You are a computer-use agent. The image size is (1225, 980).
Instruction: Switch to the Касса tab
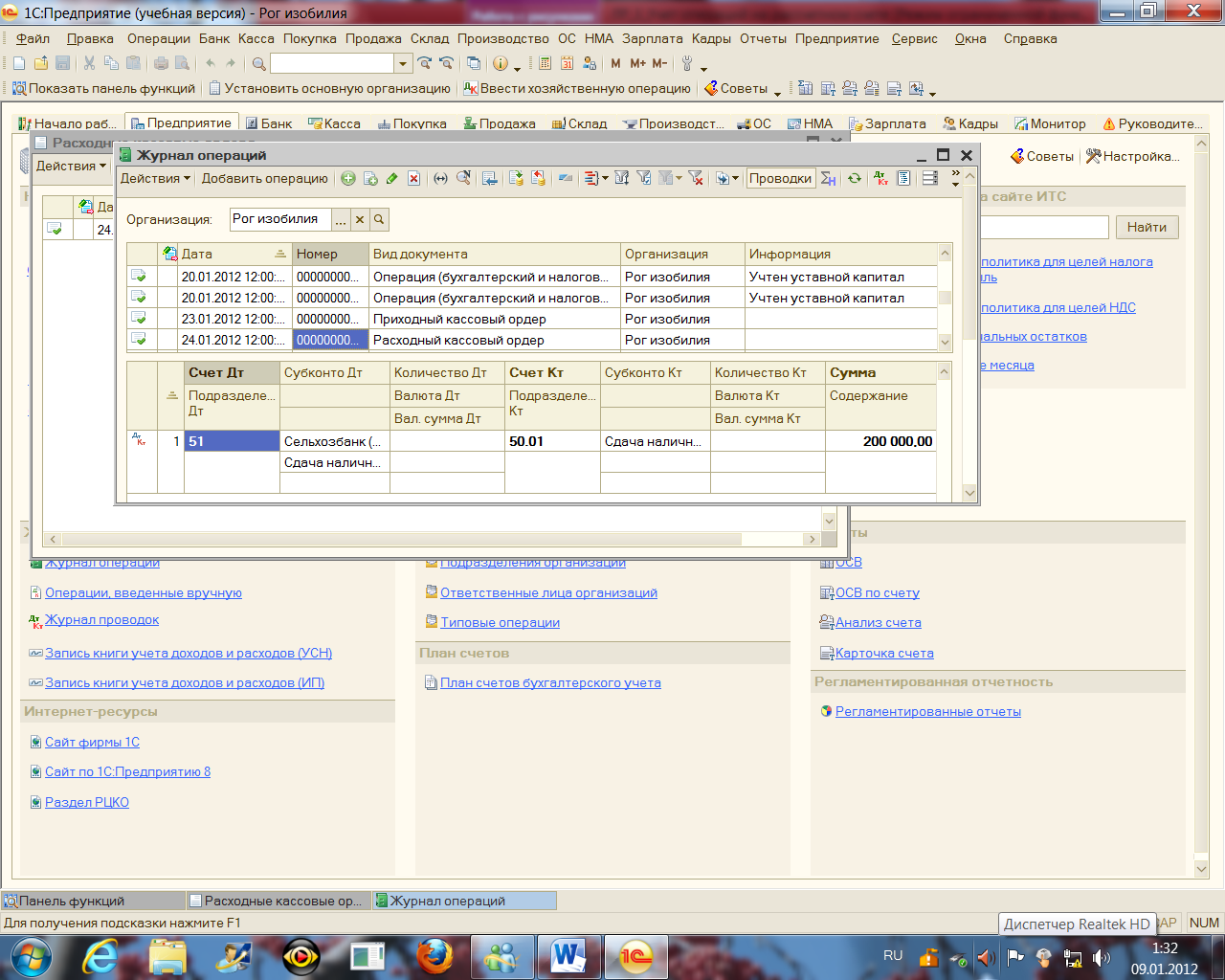click(x=335, y=123)
